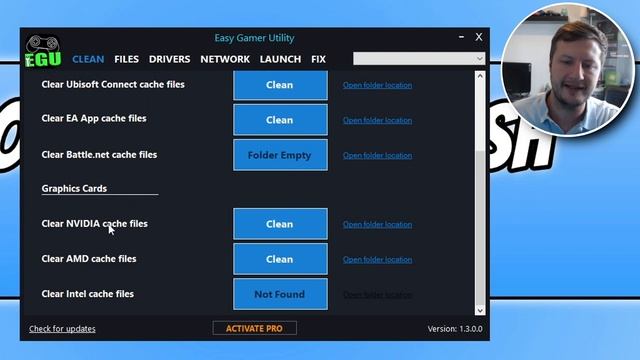
Task: Click the Clear Ubisoft Connect cache files label
Action: [x=113, y=84]
